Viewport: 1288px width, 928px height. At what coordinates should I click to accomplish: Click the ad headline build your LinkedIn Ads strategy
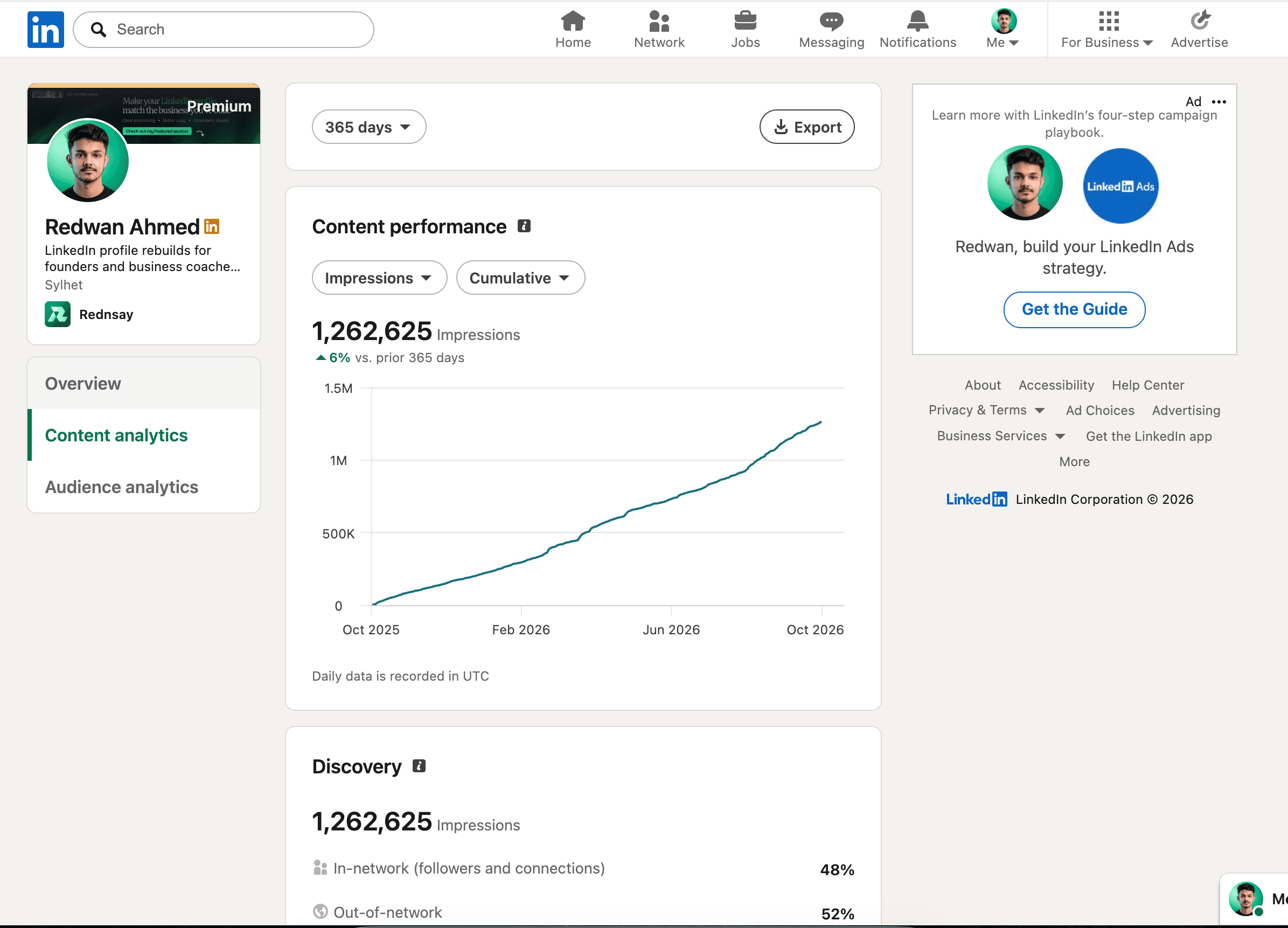click(x=1074, y=257)
